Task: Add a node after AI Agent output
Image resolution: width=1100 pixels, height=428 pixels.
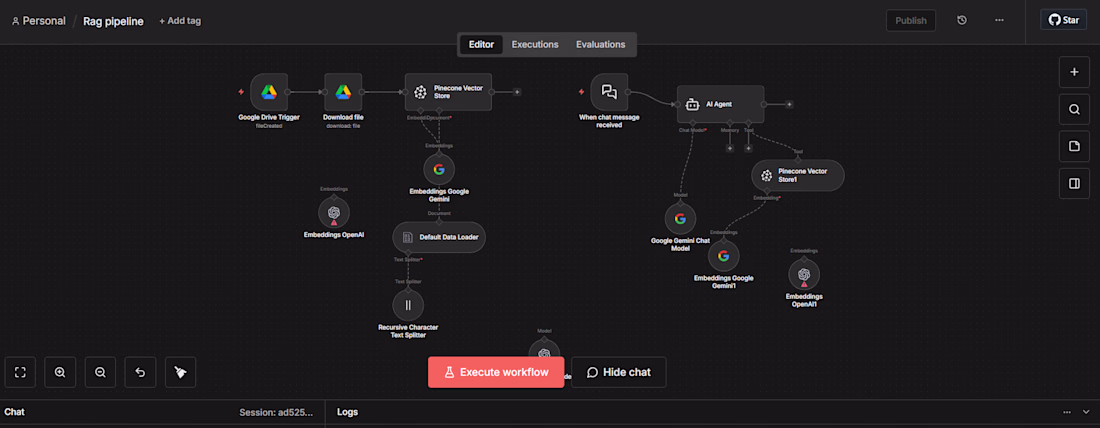Action: click(x=789, y=105)
